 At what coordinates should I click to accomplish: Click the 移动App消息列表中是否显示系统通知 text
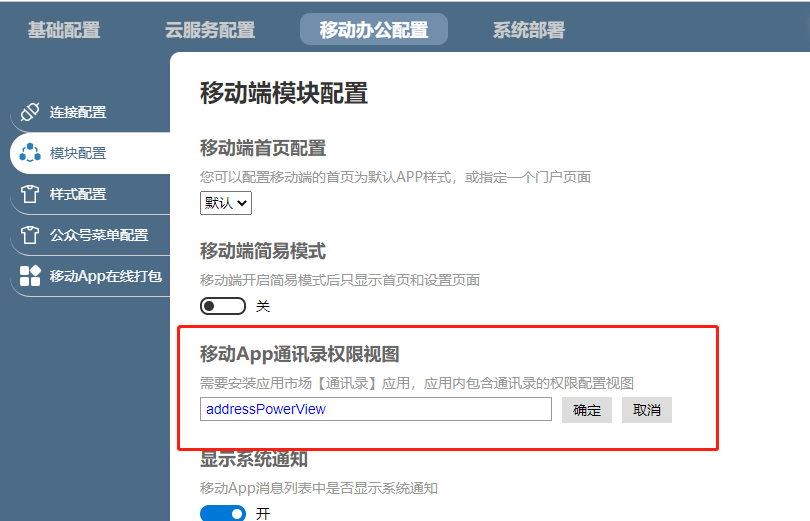pyautogui.click(x=319, y=488)
